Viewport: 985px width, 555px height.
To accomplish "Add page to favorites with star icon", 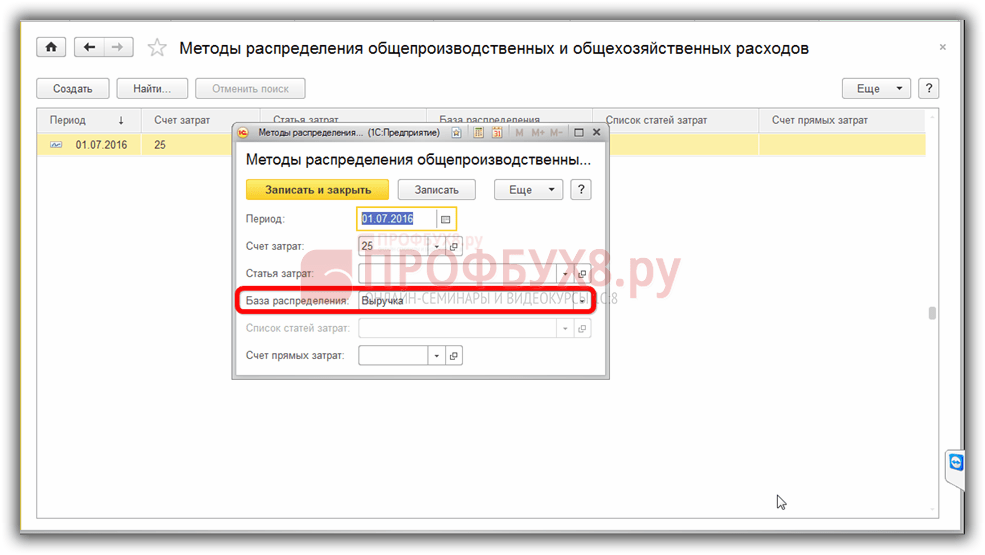I will point(156,48).
